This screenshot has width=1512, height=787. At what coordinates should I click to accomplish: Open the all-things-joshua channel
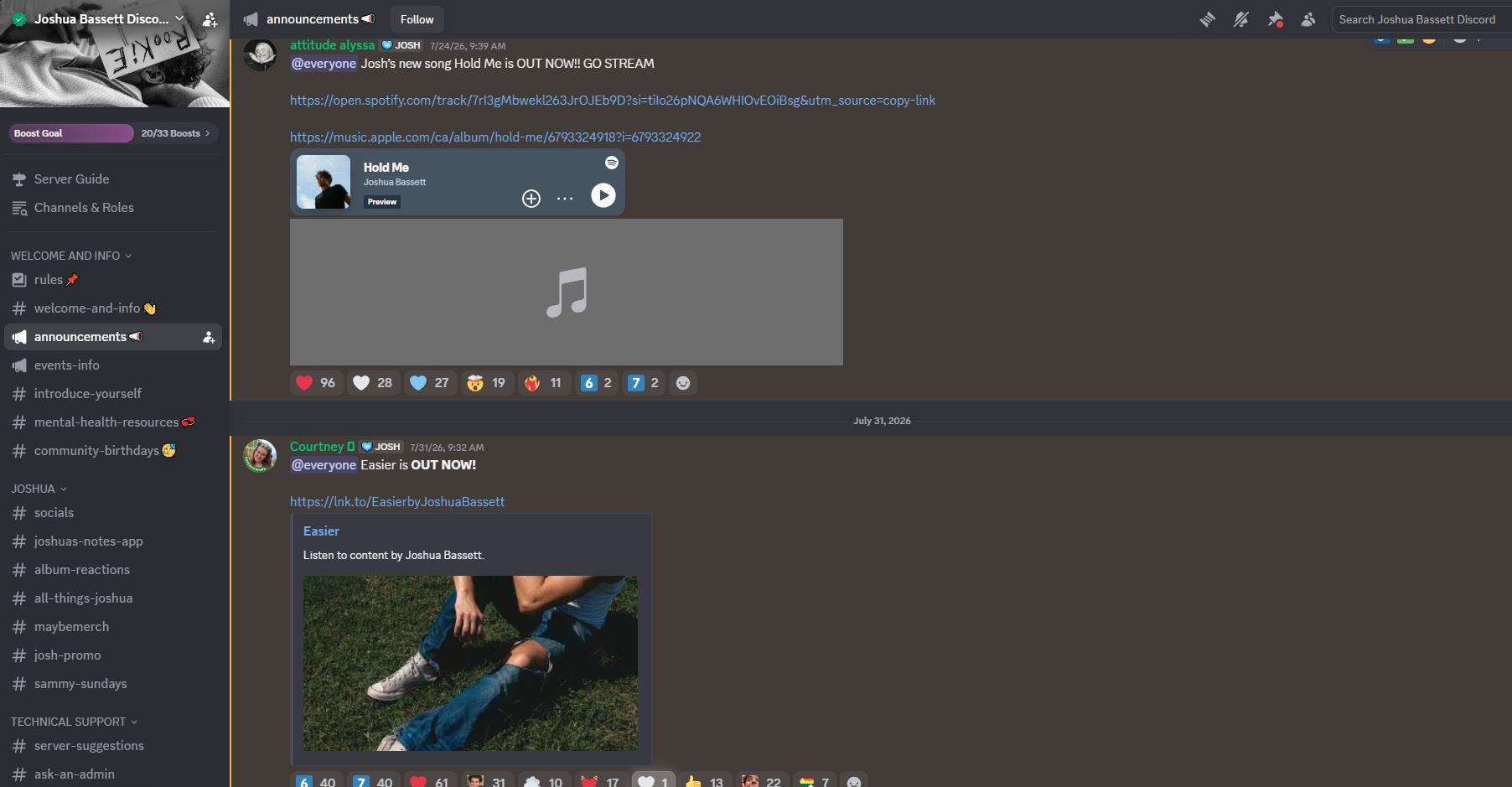click(113, 598)
